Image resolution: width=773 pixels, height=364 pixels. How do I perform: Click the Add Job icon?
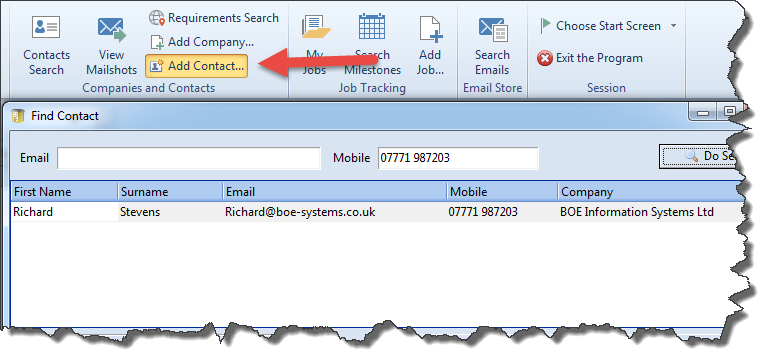(430, 29)
